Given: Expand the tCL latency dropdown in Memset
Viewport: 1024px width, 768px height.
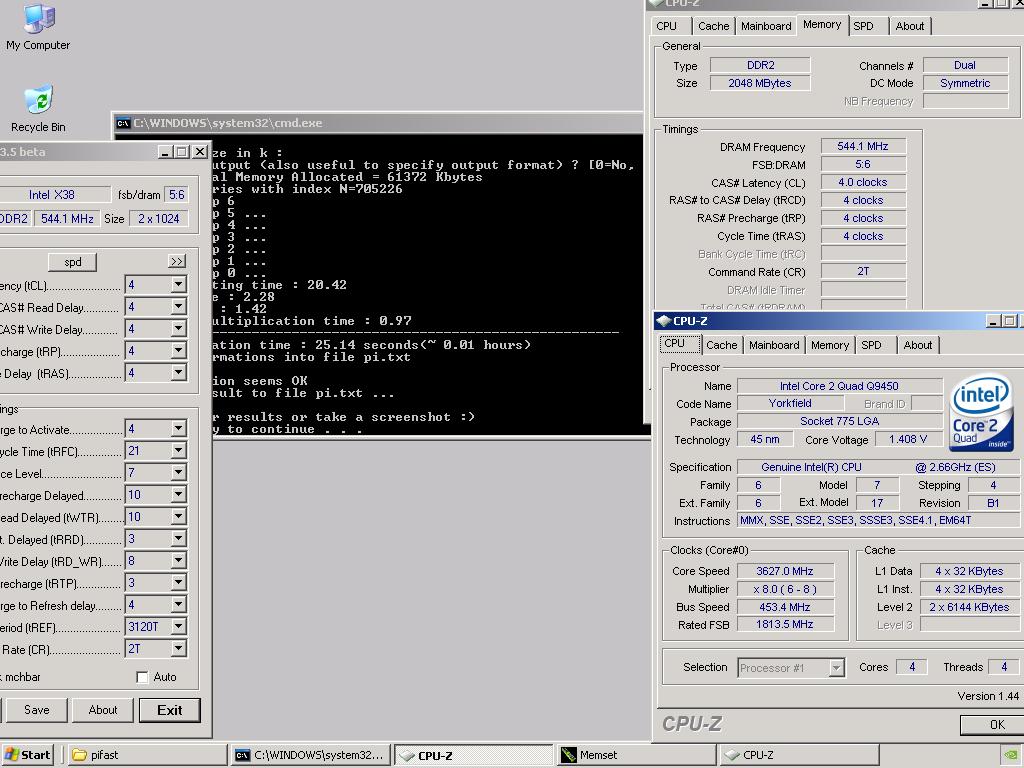Looking at the screenshot, I should pyautogui.click(x=178, y=285).
